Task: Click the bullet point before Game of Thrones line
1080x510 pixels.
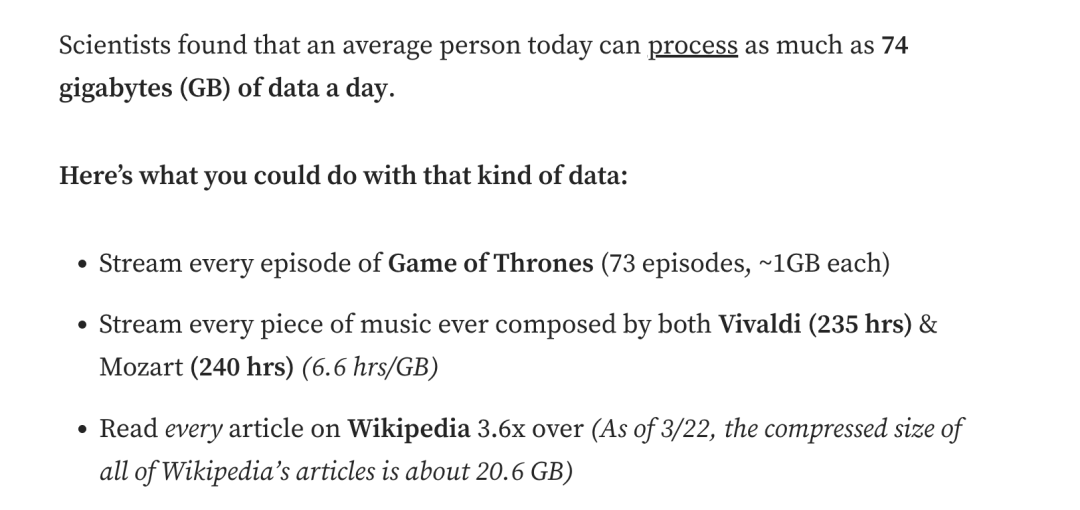Action: pos(83,265)
